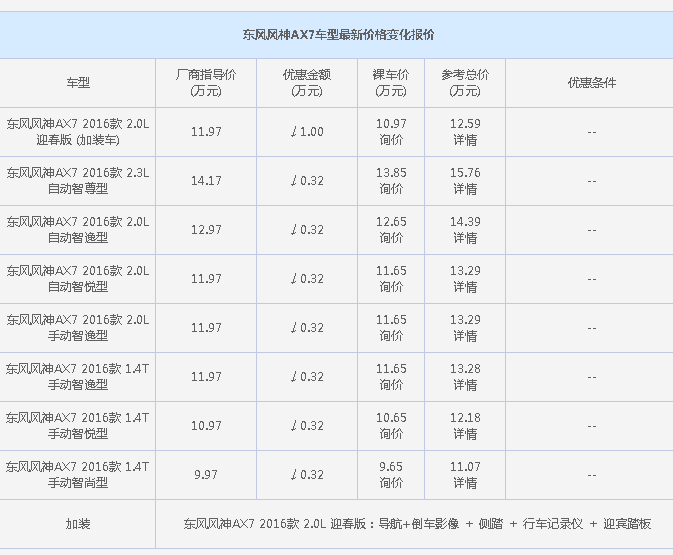Select bare car price 10.65

391,417
